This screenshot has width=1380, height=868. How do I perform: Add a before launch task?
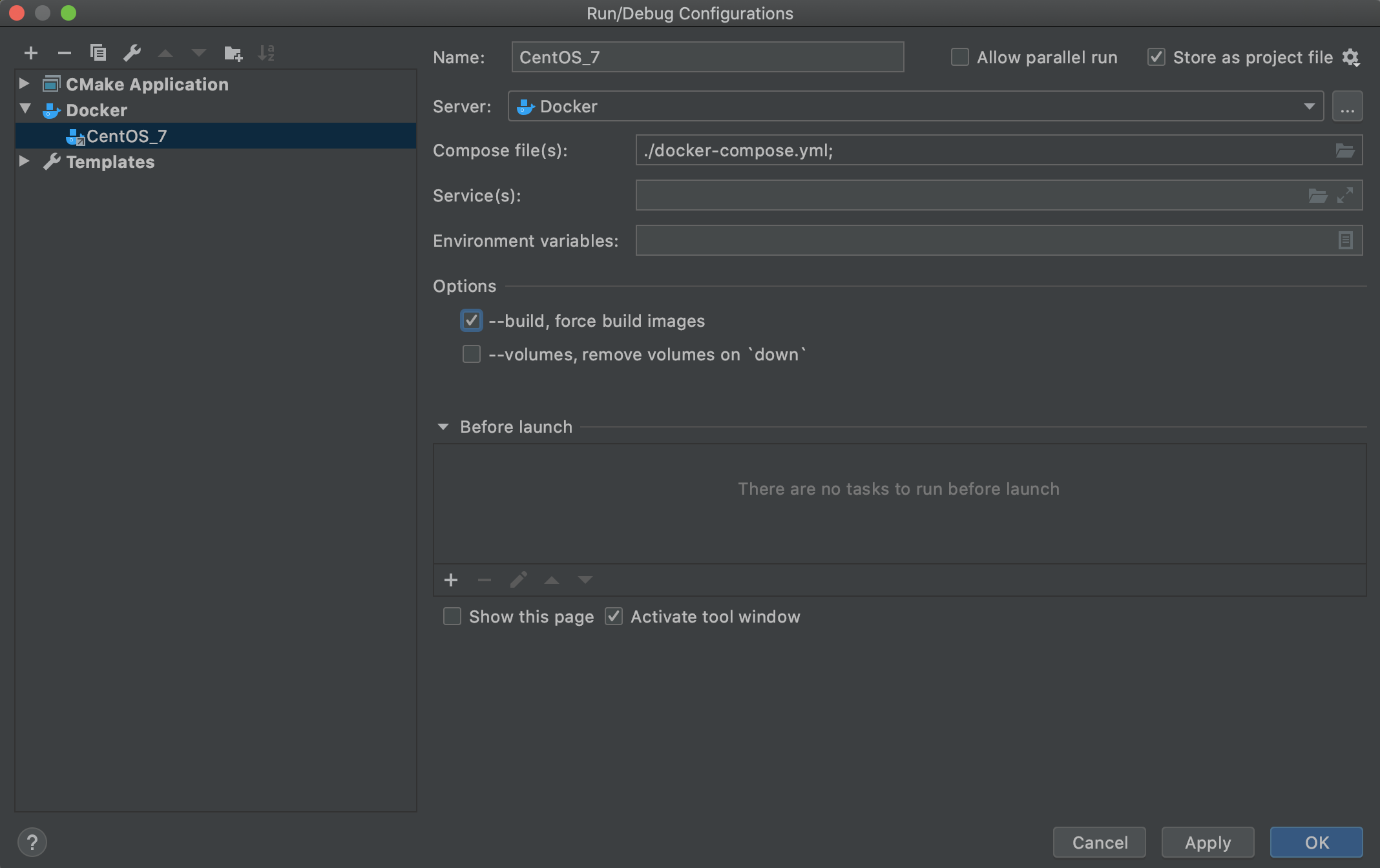[451, 580]
